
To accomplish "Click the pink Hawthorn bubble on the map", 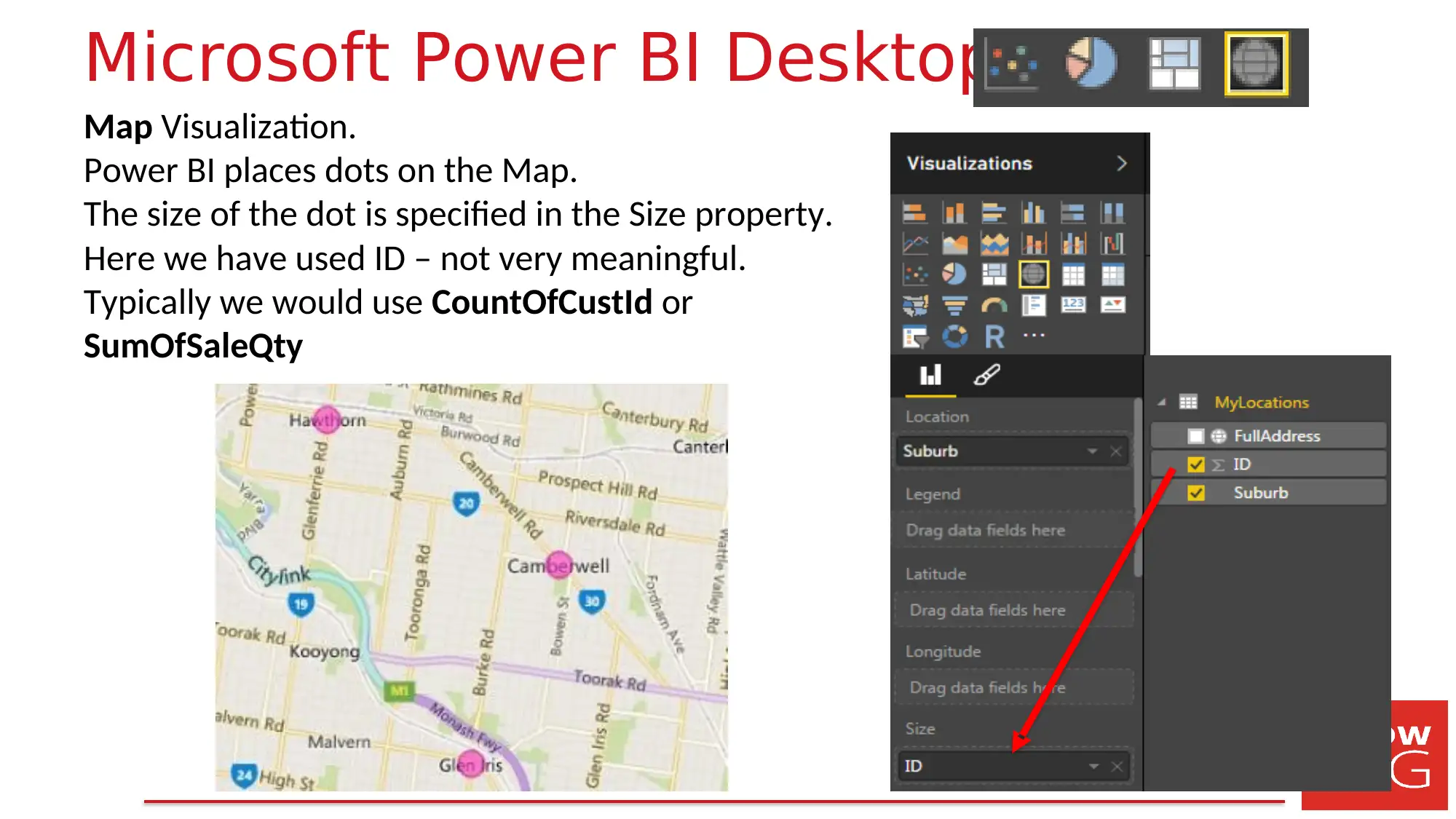I will coord(327,419).
